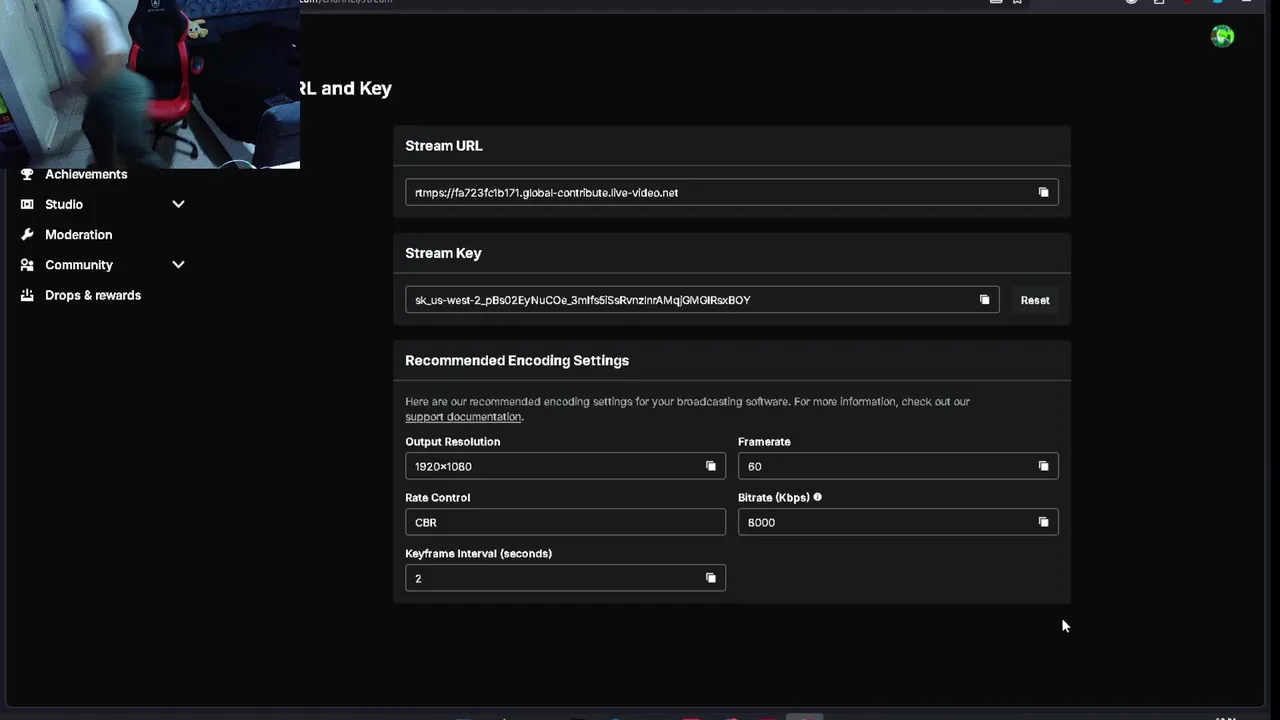Expand the Community sidebar section
This screenshot has width=1280, height=720.
178,265
